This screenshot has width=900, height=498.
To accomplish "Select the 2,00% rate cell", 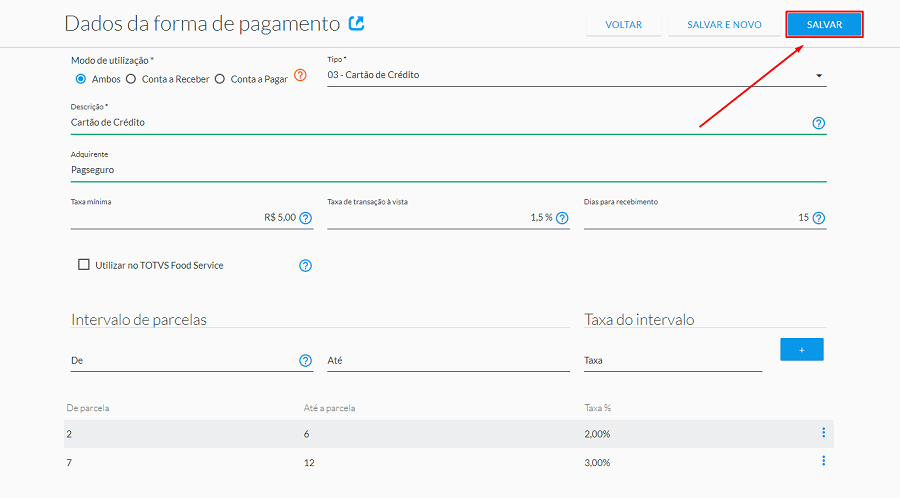I will (597, 434).
